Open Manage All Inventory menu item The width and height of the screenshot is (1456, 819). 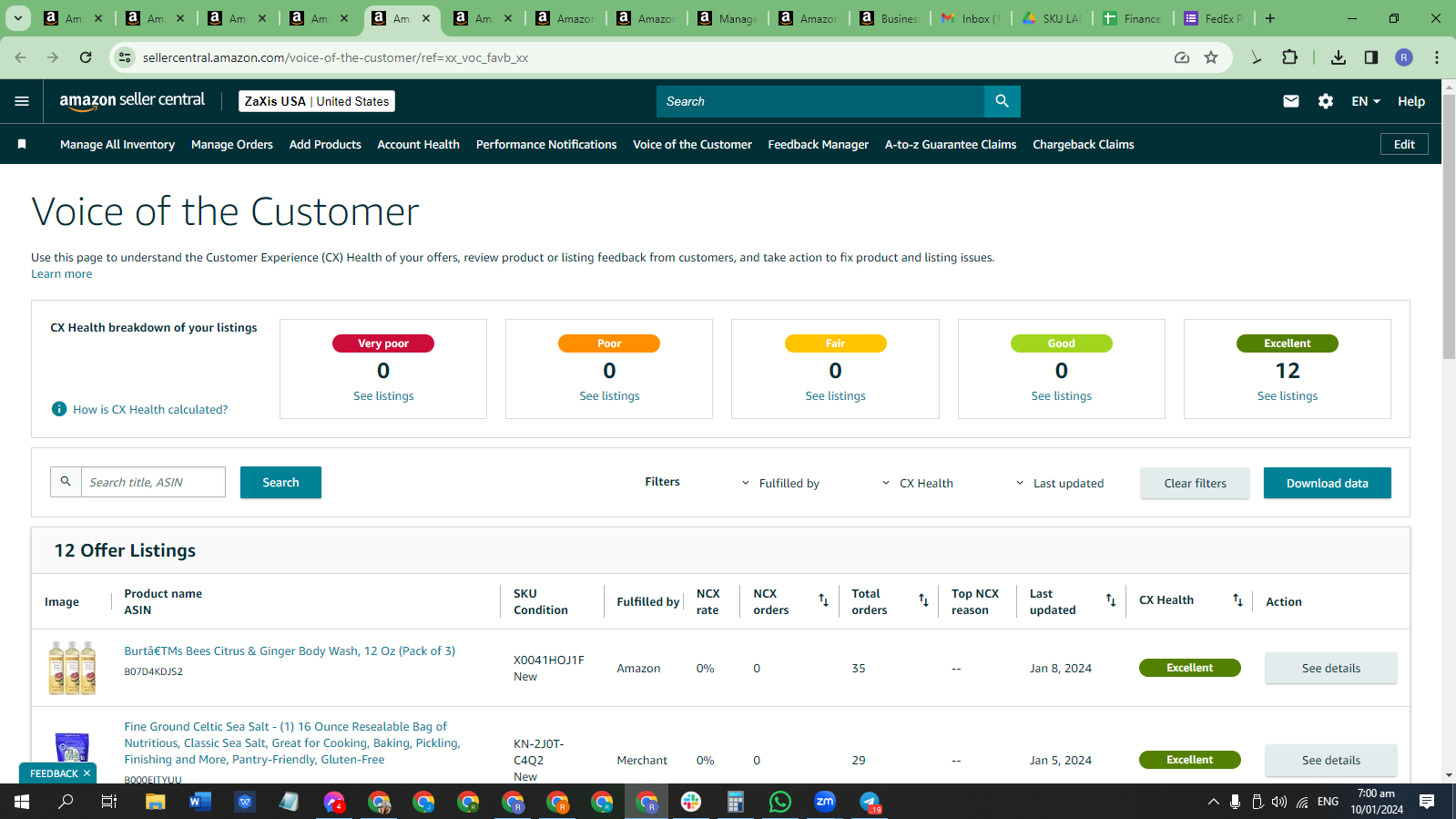(x=117, y=144)
